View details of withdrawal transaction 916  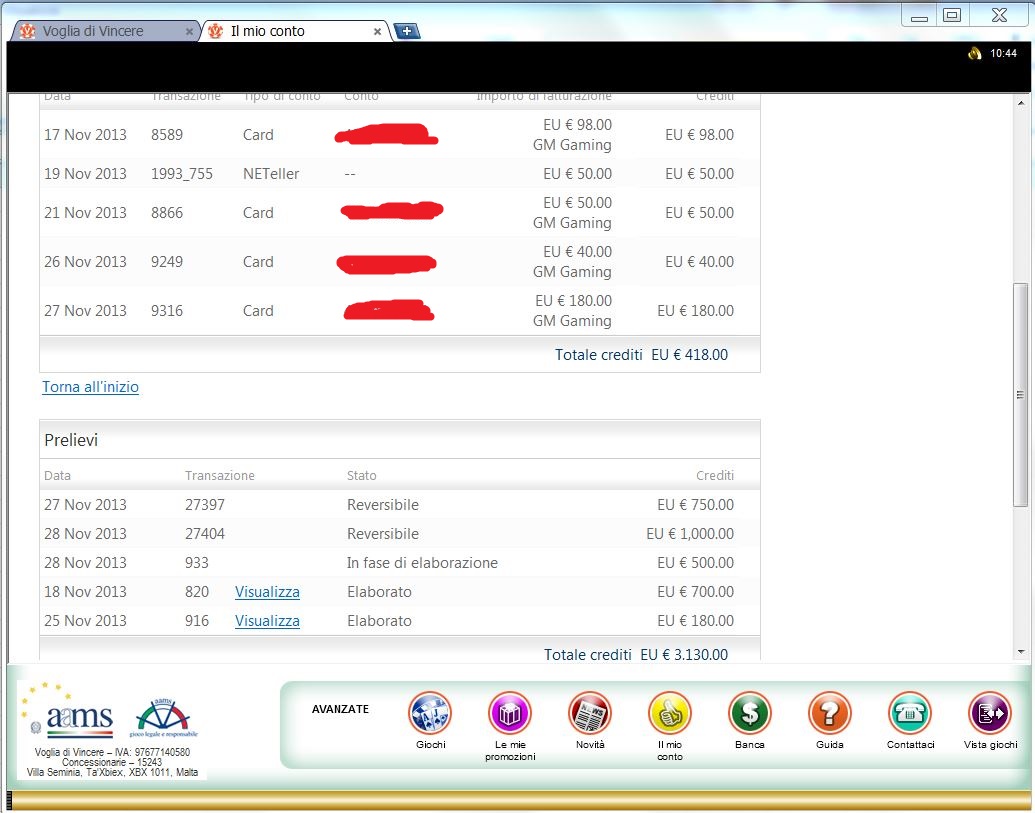pos(267,621)
